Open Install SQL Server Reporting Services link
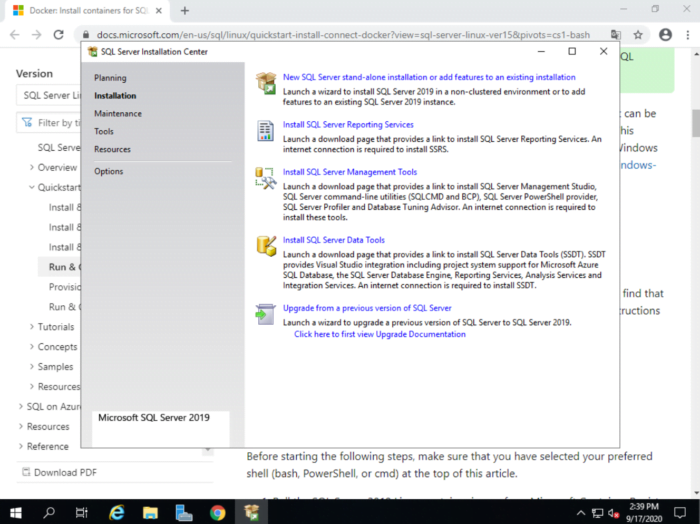700x524 pixels. pos(348,125)
